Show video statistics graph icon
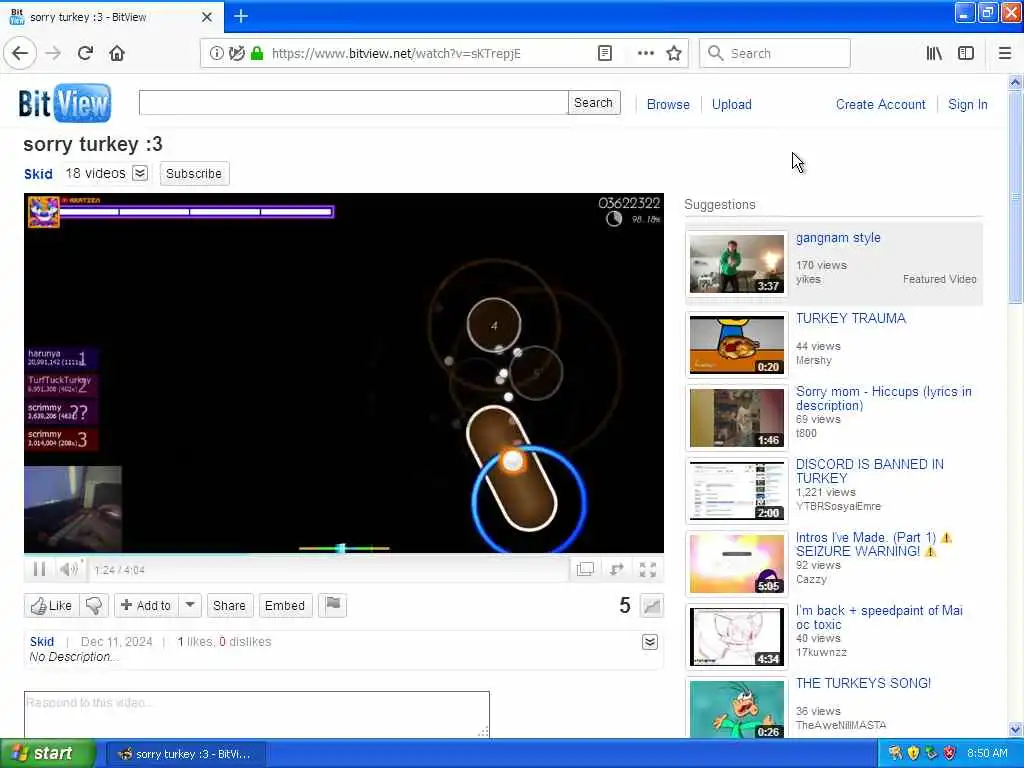This screenshot has height=768, width=1024. point(652,606)
